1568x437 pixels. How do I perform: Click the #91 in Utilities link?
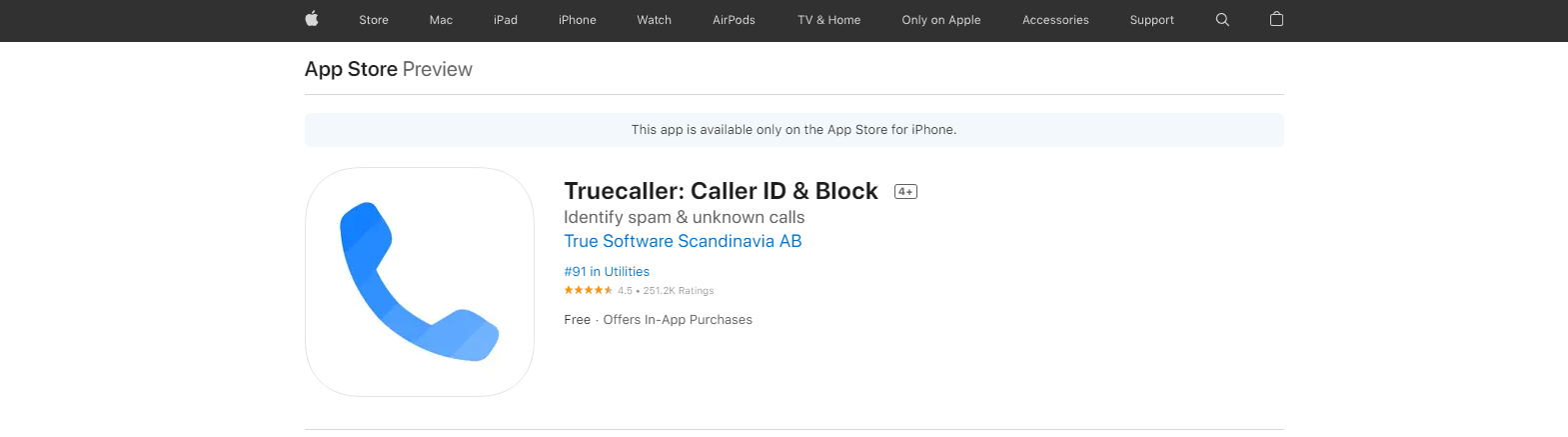pyautogui.click(x=607, y=272)
